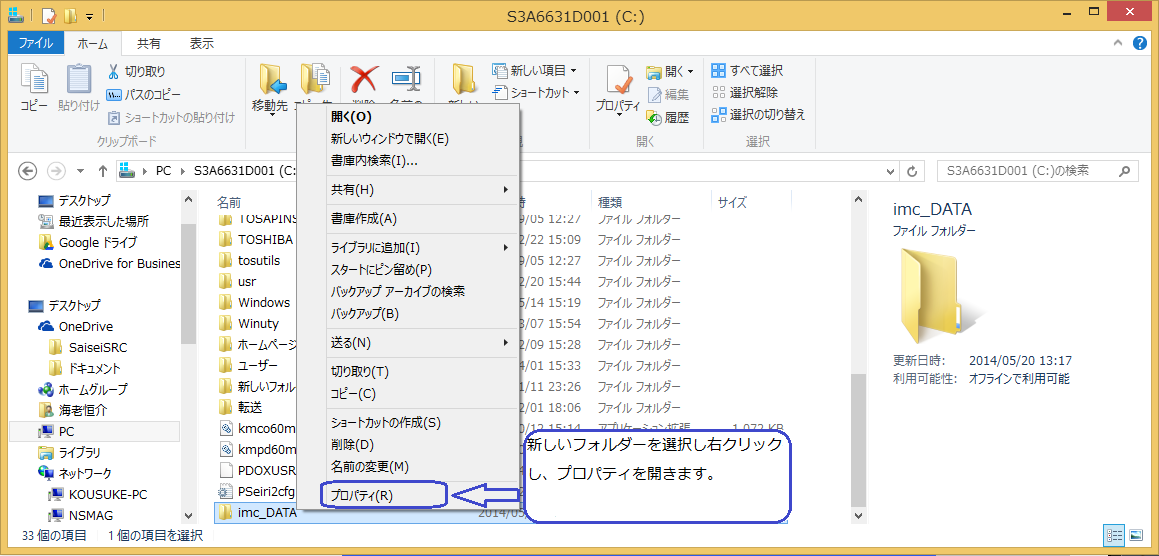1159x556 pixels.
Task: Go up one folder level arrow
Action: tap(103, 171)
